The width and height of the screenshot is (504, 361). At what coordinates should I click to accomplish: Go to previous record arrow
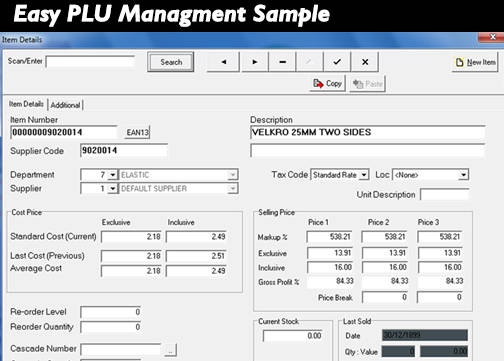(x=223, y=62)
